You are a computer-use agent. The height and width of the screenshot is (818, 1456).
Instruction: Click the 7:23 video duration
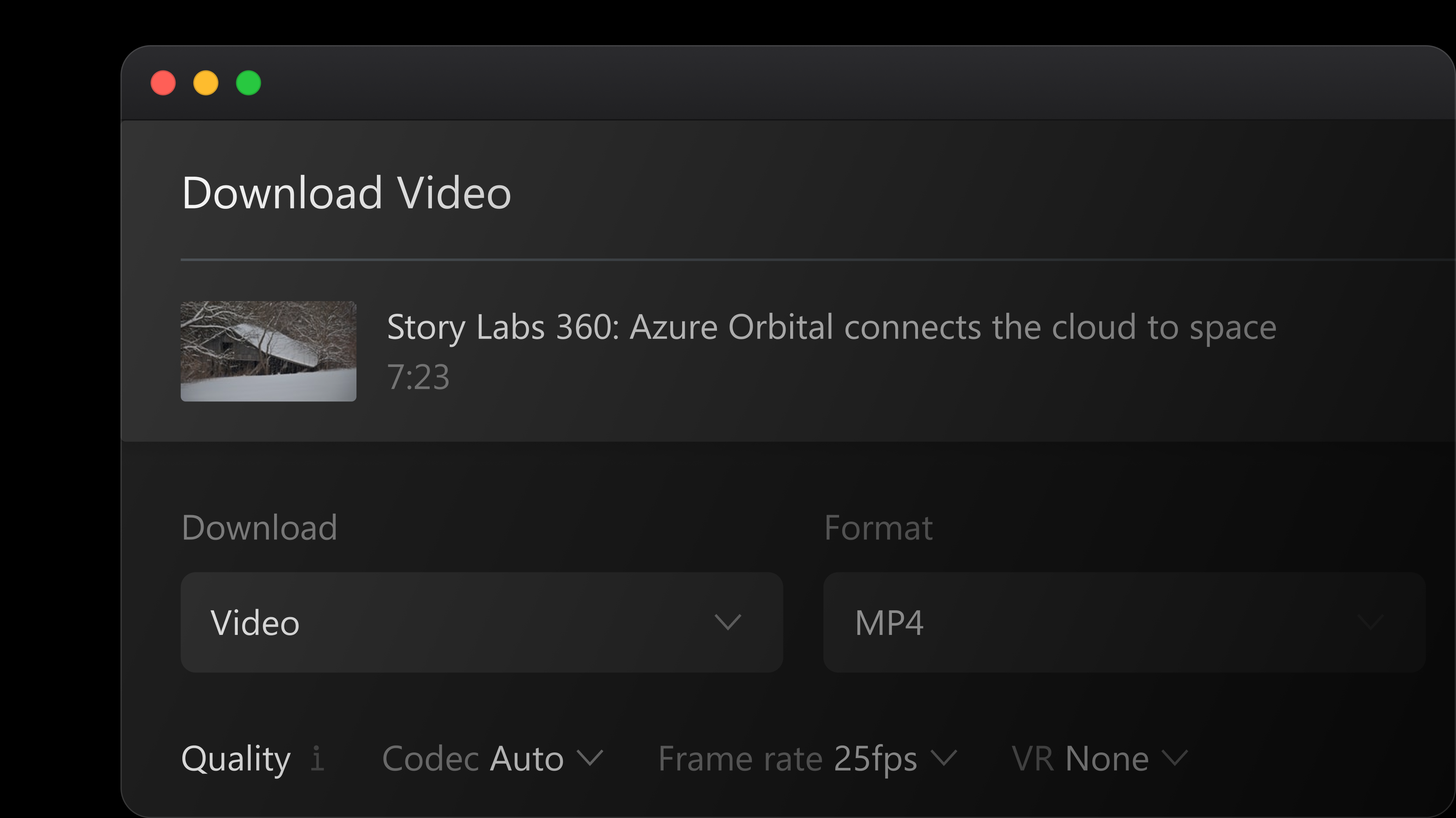tap(418, 377)
